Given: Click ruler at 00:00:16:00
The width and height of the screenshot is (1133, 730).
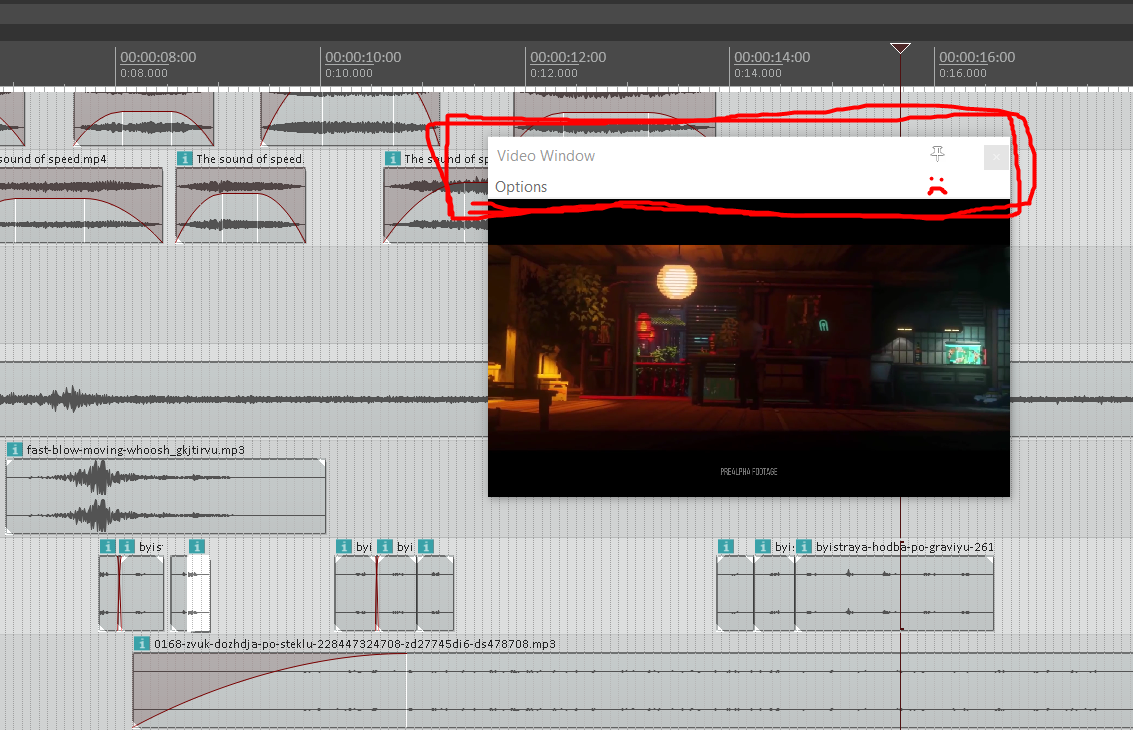Looking at the screenshot, I should [x=977, y=57].
